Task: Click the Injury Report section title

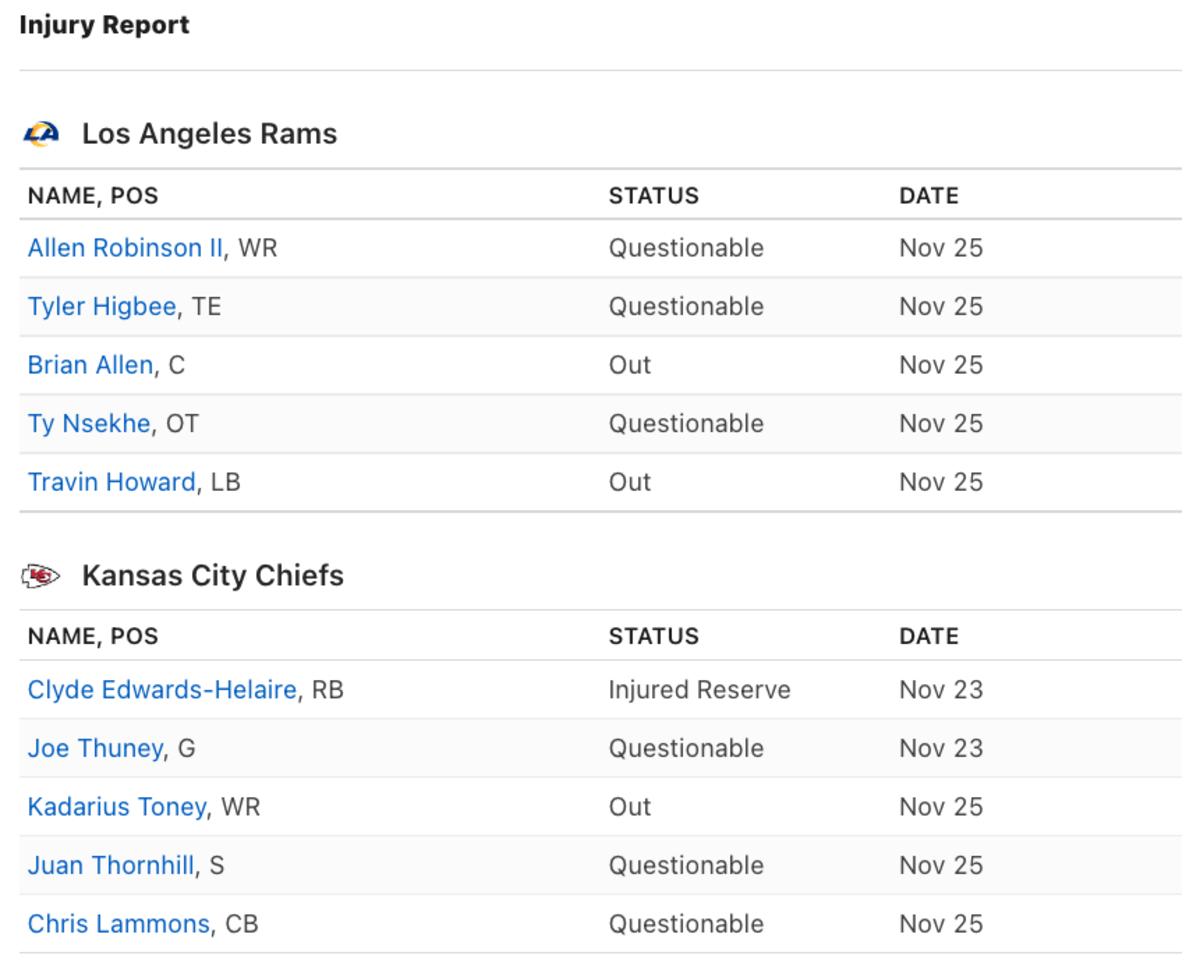Action: (104, 25)
